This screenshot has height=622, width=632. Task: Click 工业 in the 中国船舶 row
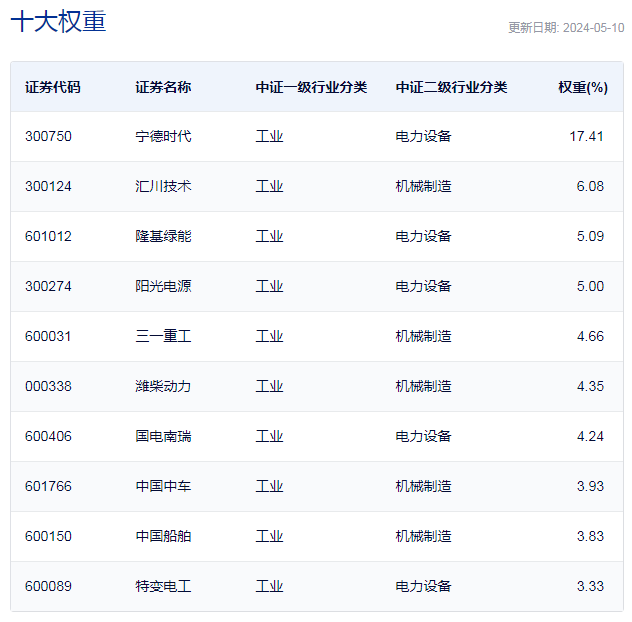(269, 536)
